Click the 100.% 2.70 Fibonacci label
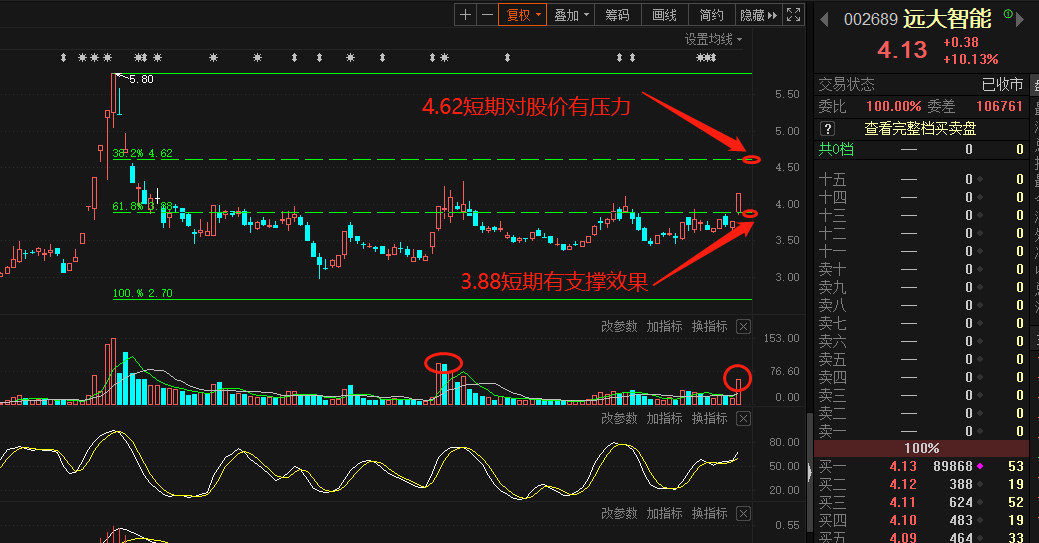The width and height of the screenshot is (1039, 543). click(x=142, y=293)
